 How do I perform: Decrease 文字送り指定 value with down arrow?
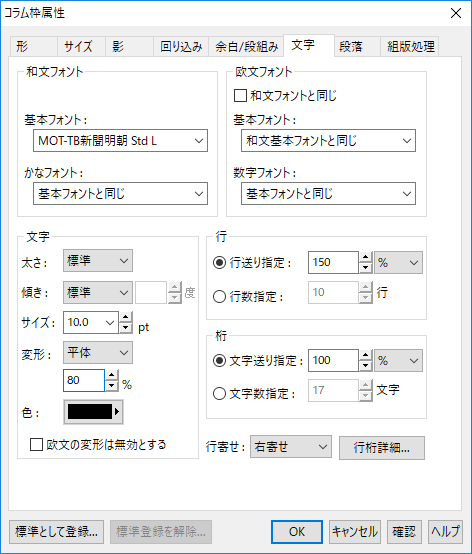coord(366,366)
